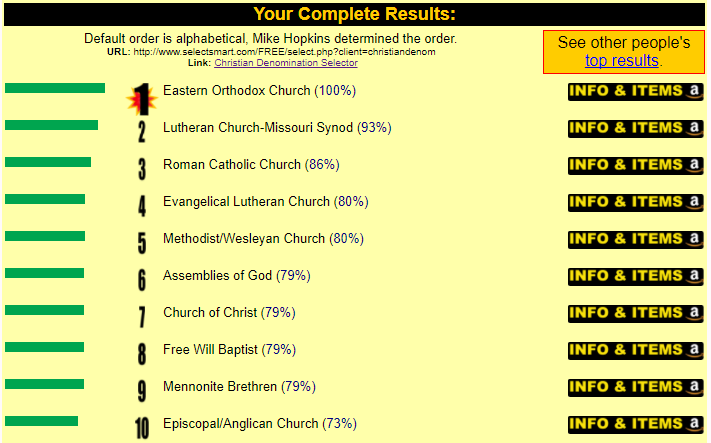Click INFO & ITEMS for Church of Christ
This screenshot has height=443, width=711.
pyautogui.click(x=635, y=314)
